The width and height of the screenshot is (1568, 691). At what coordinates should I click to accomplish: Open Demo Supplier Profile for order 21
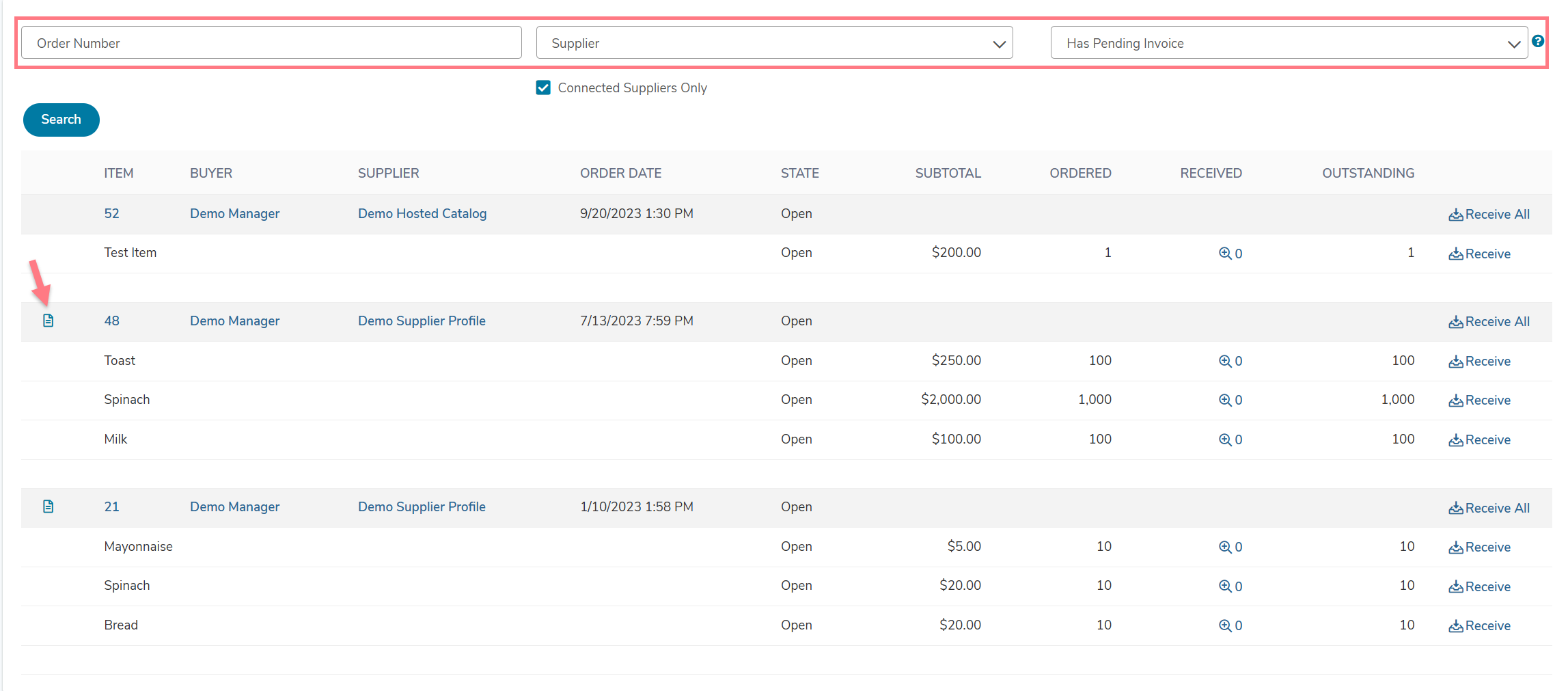click(422, 506)
